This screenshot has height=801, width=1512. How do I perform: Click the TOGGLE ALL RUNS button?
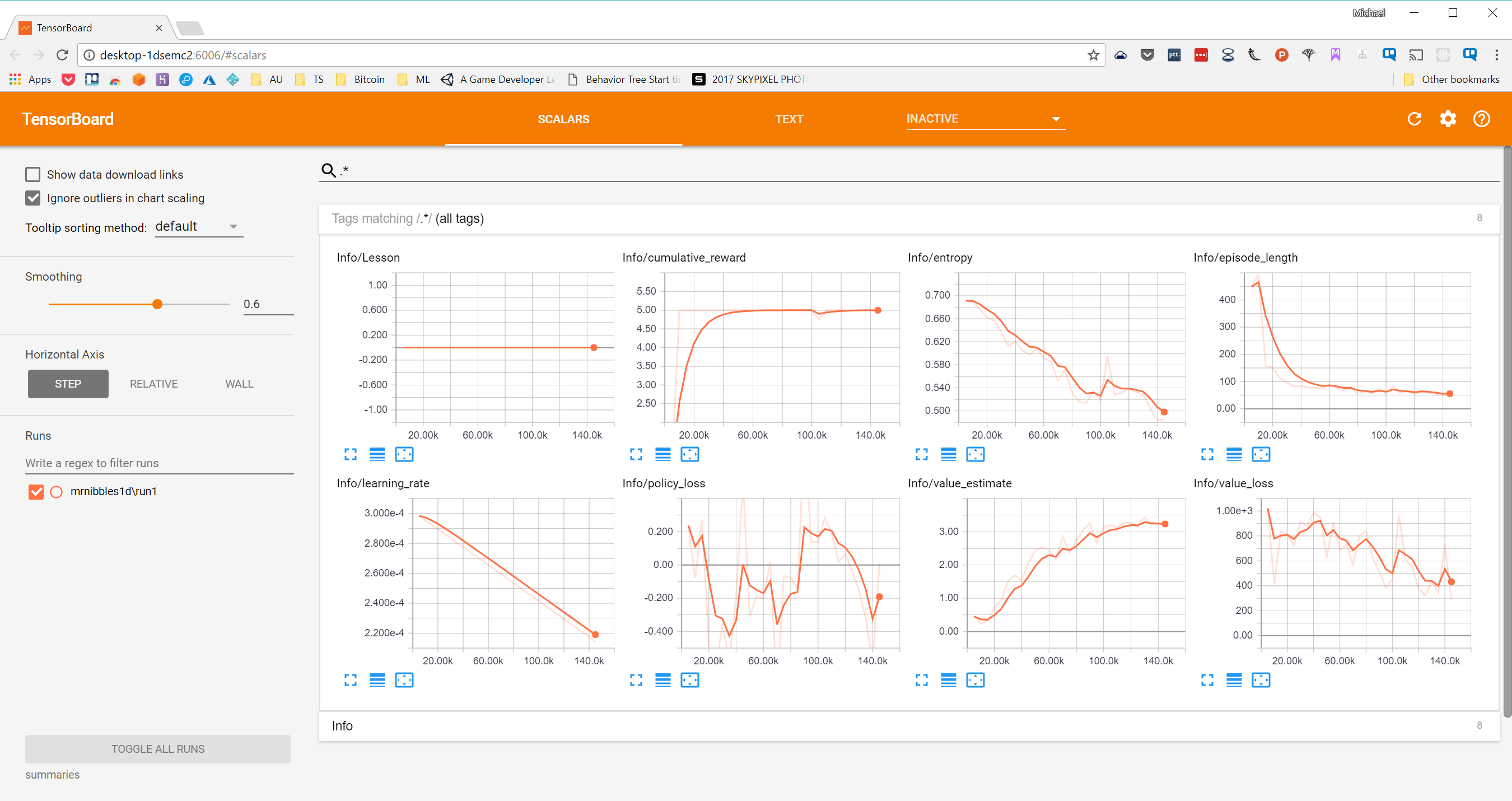(157, 749)
